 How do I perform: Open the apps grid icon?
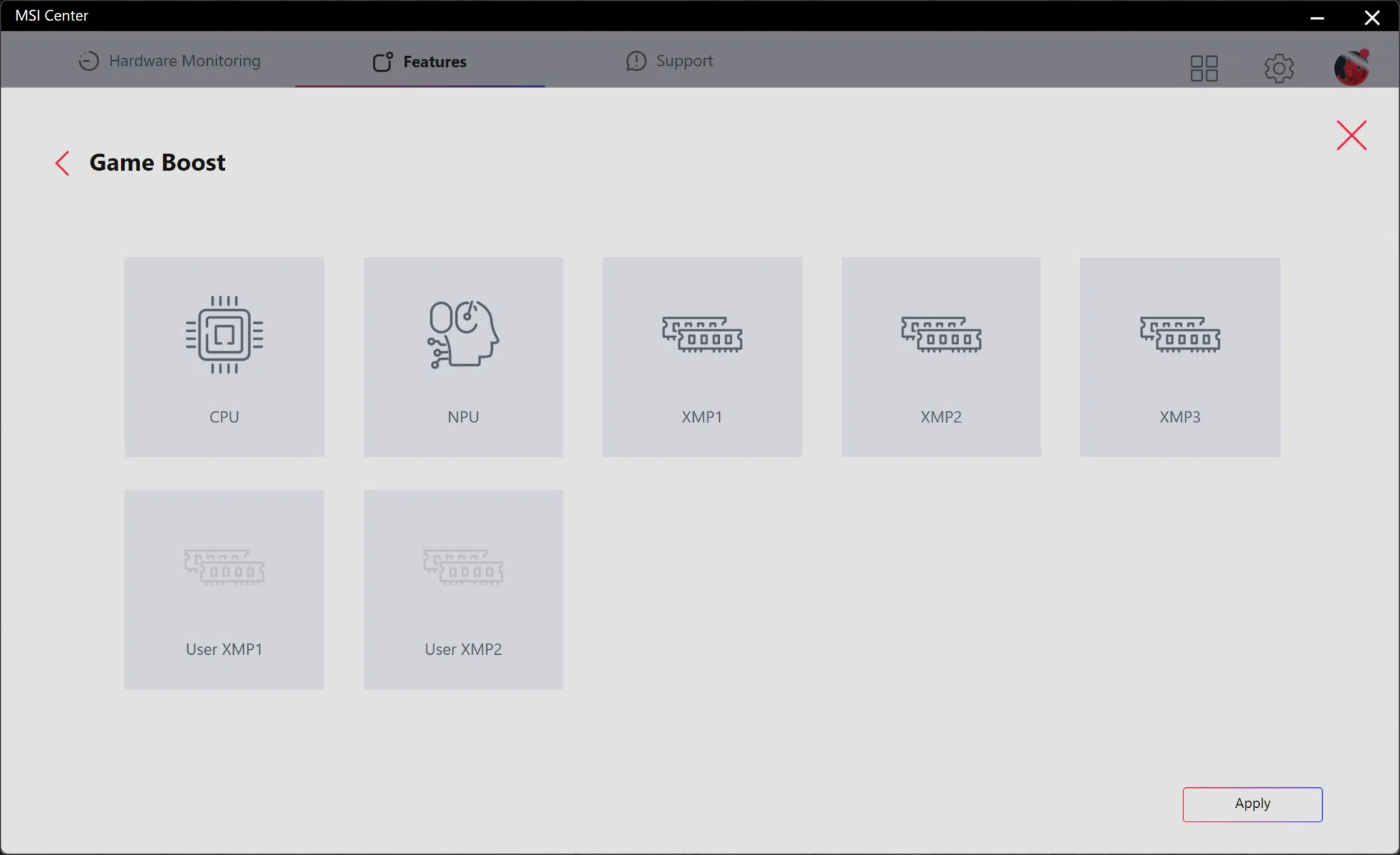tap(1204, 68)
